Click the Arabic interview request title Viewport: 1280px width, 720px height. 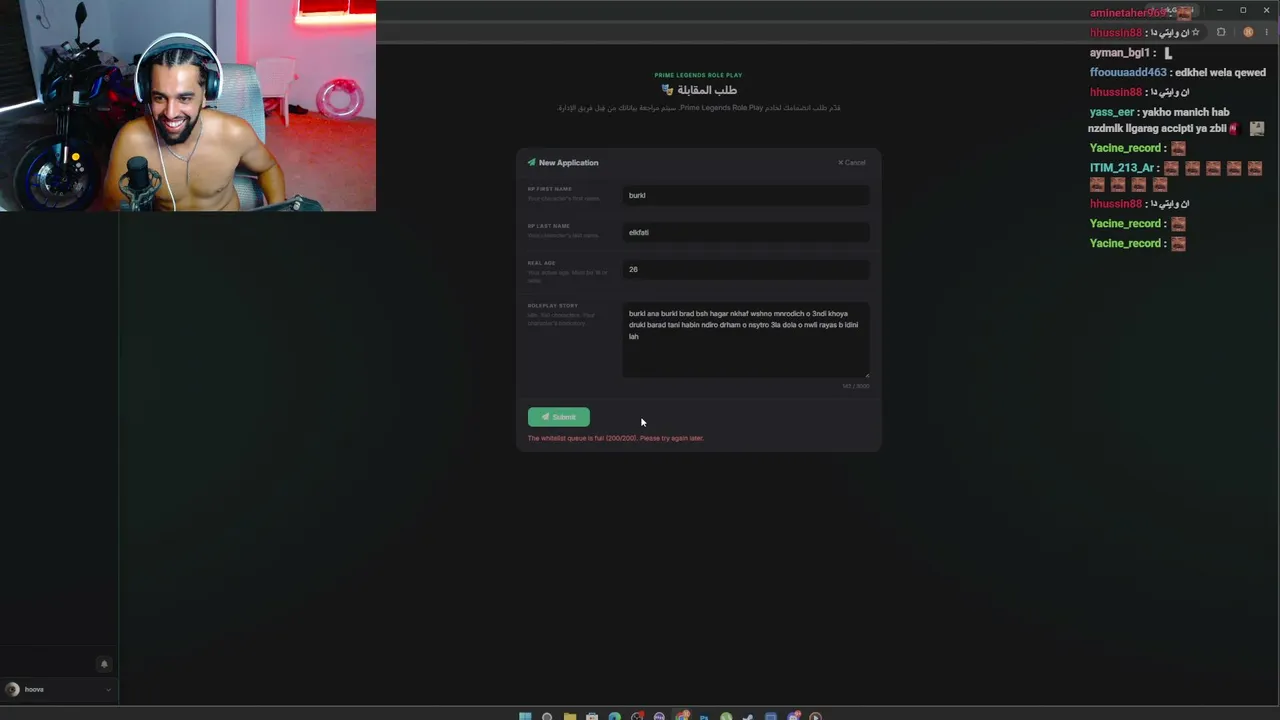[699, 90]
